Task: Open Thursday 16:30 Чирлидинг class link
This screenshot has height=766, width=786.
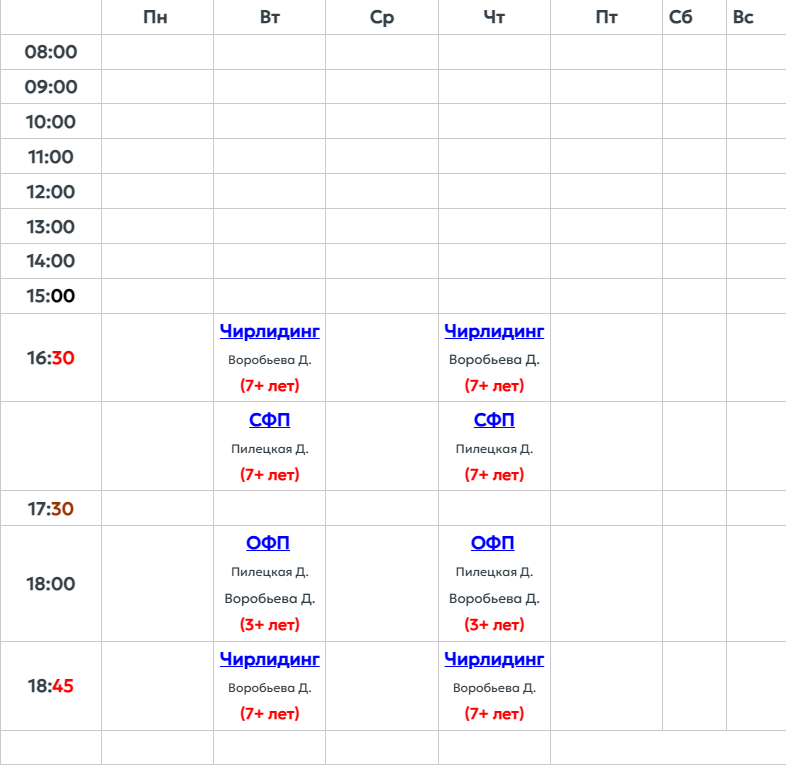Action: point(494,331)
